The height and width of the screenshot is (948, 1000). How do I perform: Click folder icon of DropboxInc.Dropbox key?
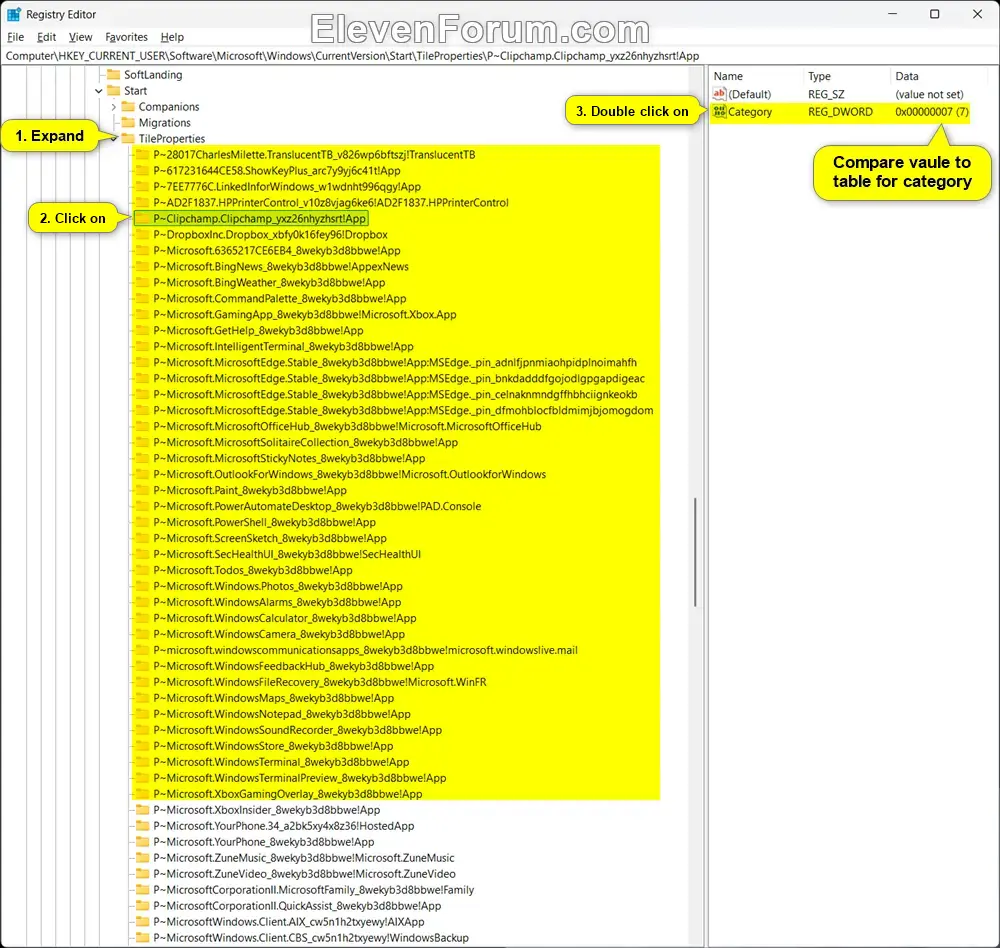(143, 235)
